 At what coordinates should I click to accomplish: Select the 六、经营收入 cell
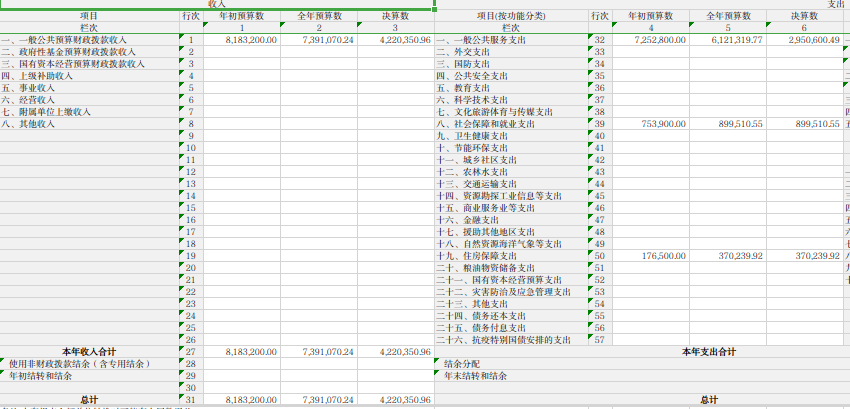[89, 100]
